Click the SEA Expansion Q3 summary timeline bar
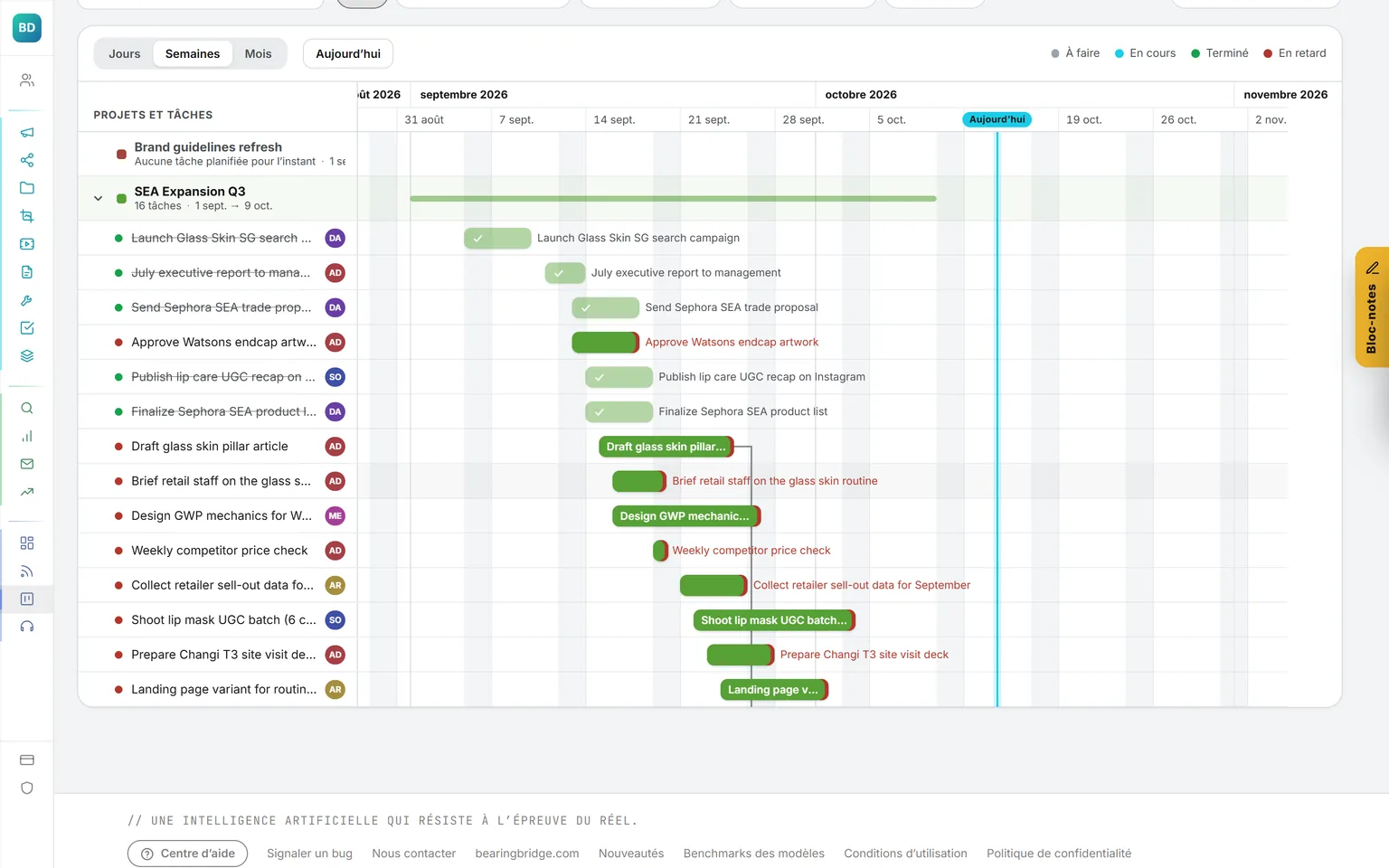The image size is (1389, 868). click(674, 198)
